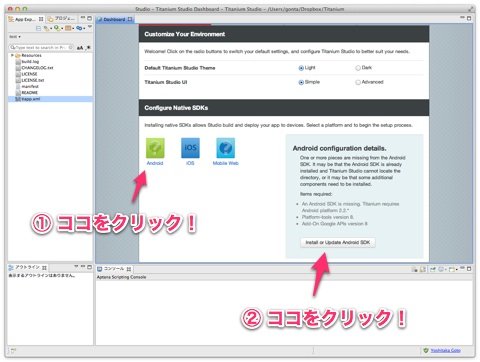Select the Advanced UI radio button
Viewport: 480px width, 362px height.
click(358, 82)
